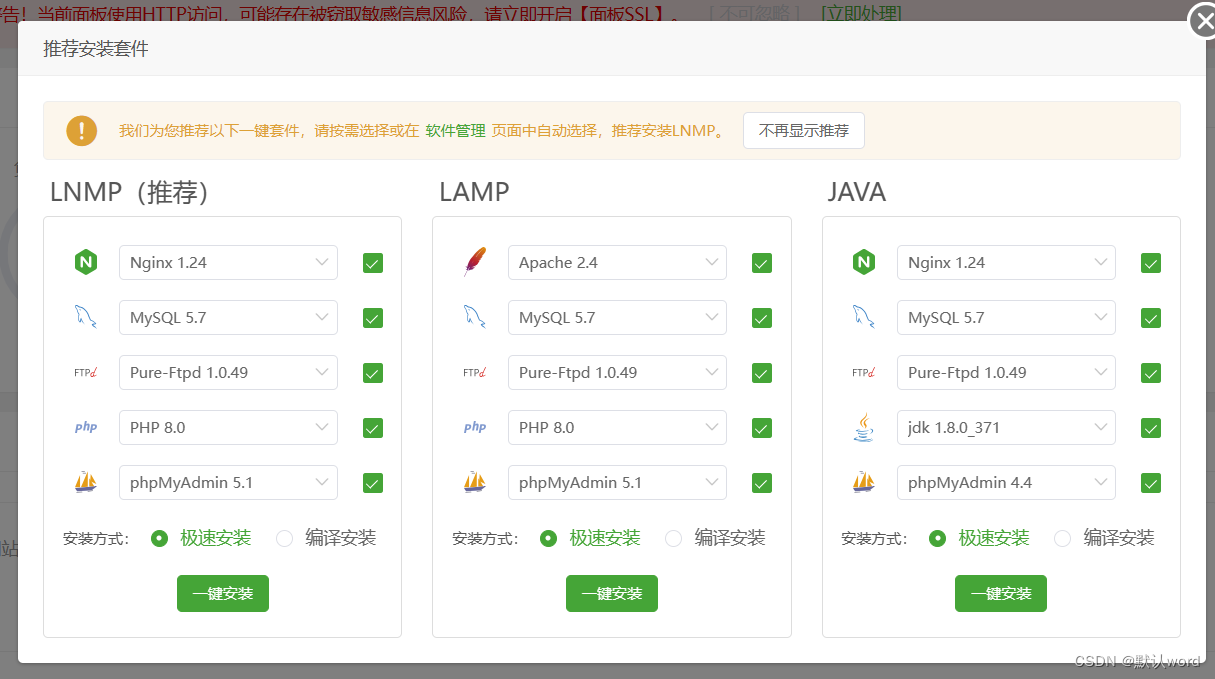Viewport: 1215px width, 679px height.
Task: Uncheck Nginx 1.24 in the LNMP panel
Action: [373, 264]
